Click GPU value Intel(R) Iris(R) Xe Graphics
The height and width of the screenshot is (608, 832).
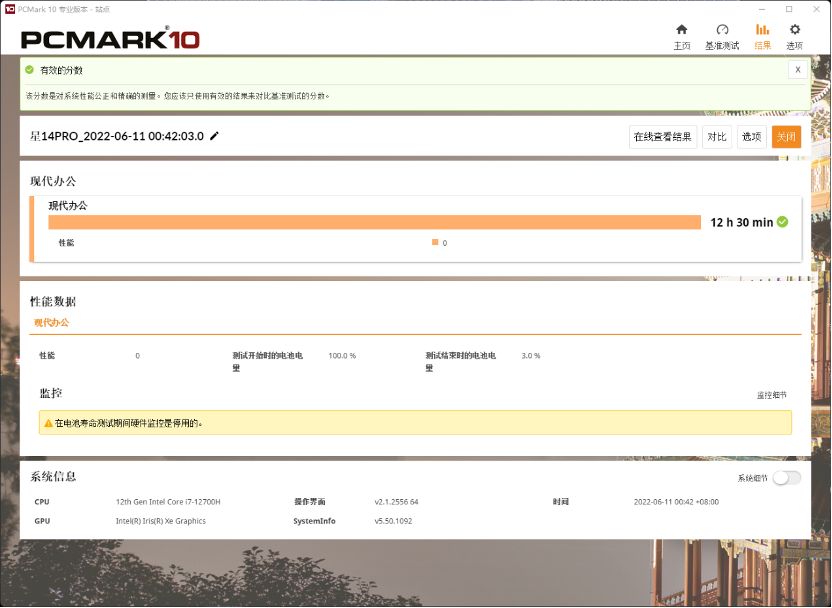click(x=161, y=521)
